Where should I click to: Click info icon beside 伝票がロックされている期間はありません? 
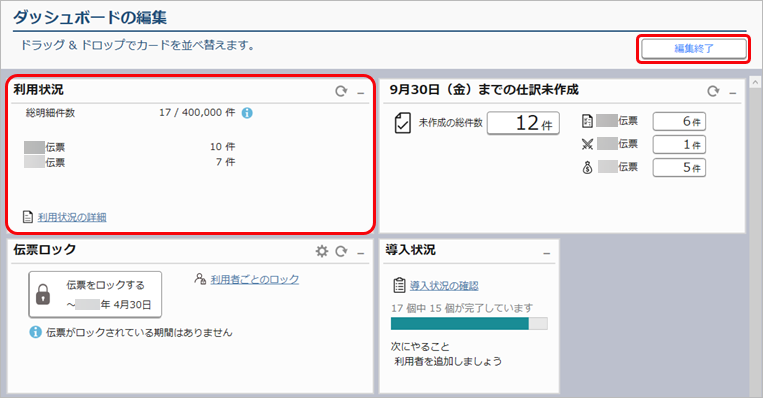35,332
